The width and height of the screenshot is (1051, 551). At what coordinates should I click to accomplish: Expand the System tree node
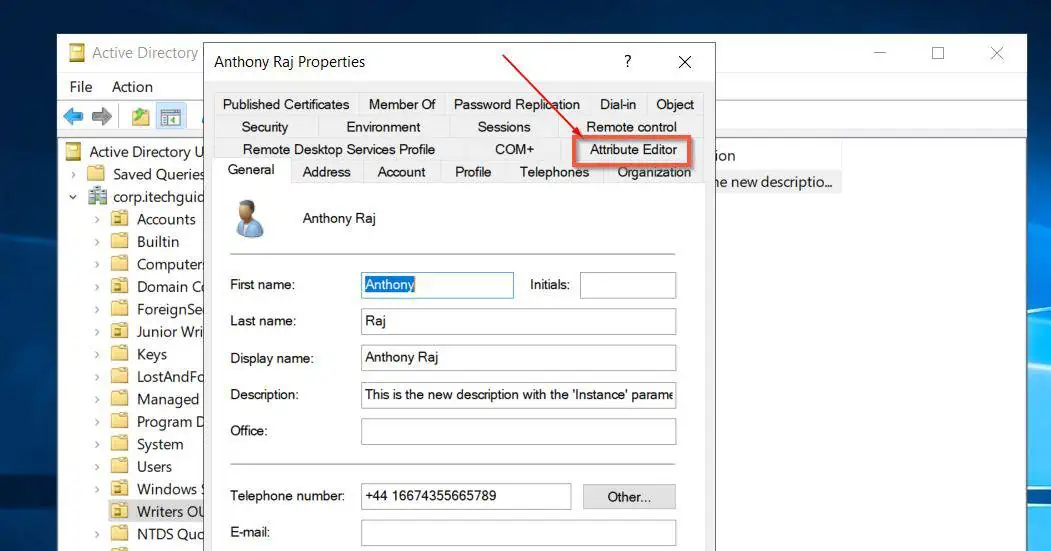pos(97,444)
